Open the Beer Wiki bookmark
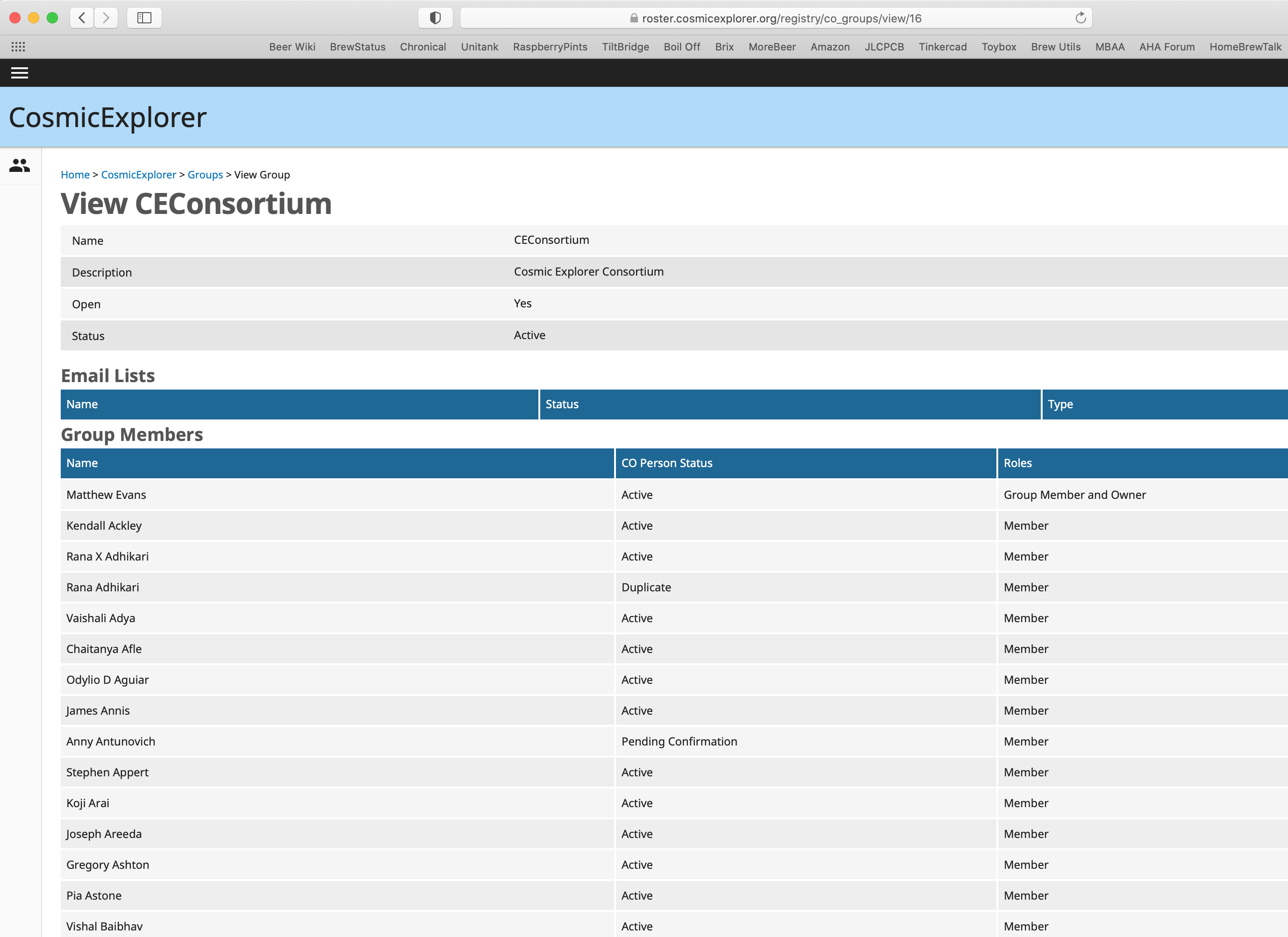 point(292,47)
